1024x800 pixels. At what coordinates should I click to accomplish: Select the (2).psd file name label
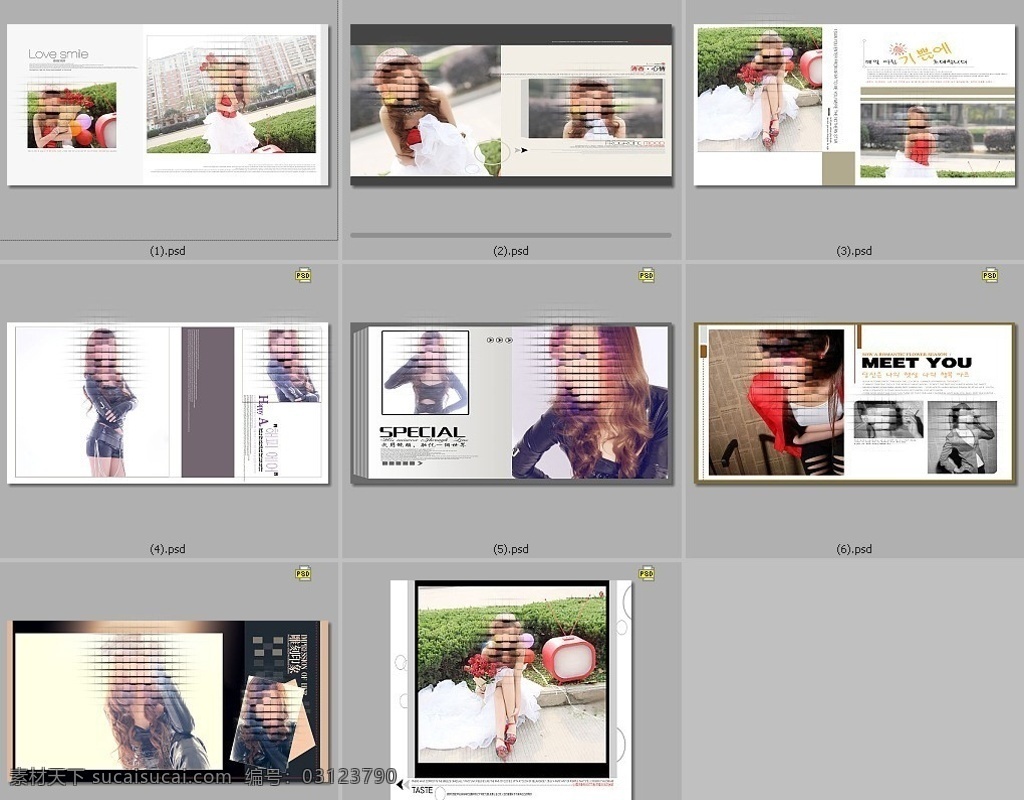(x=511, y=251)
